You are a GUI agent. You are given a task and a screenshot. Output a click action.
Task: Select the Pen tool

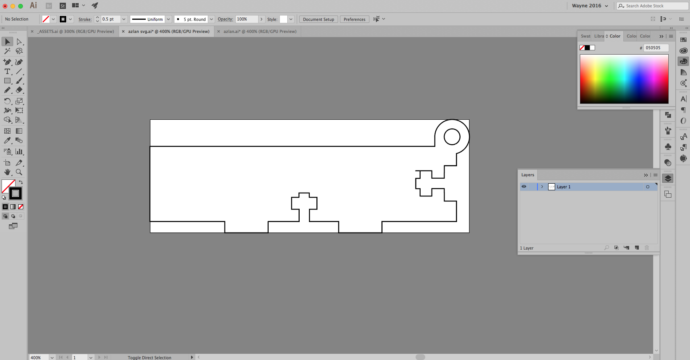coord(7,62)
